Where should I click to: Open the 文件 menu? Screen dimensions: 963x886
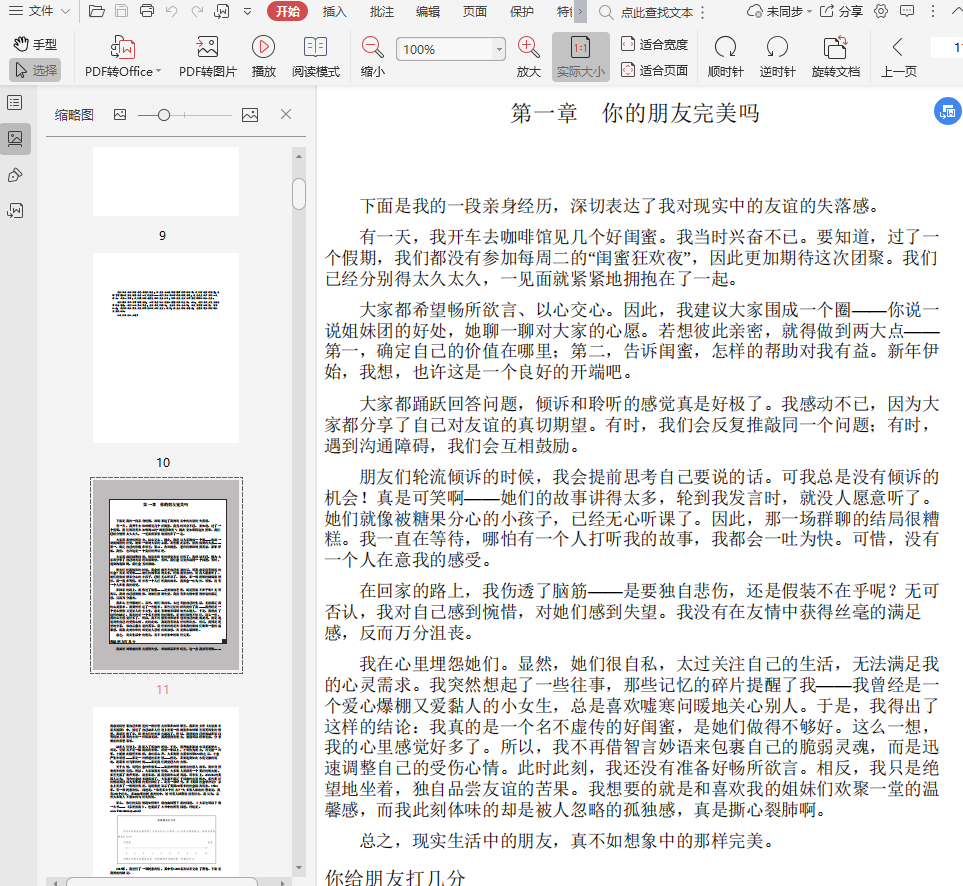coord(39,11)
